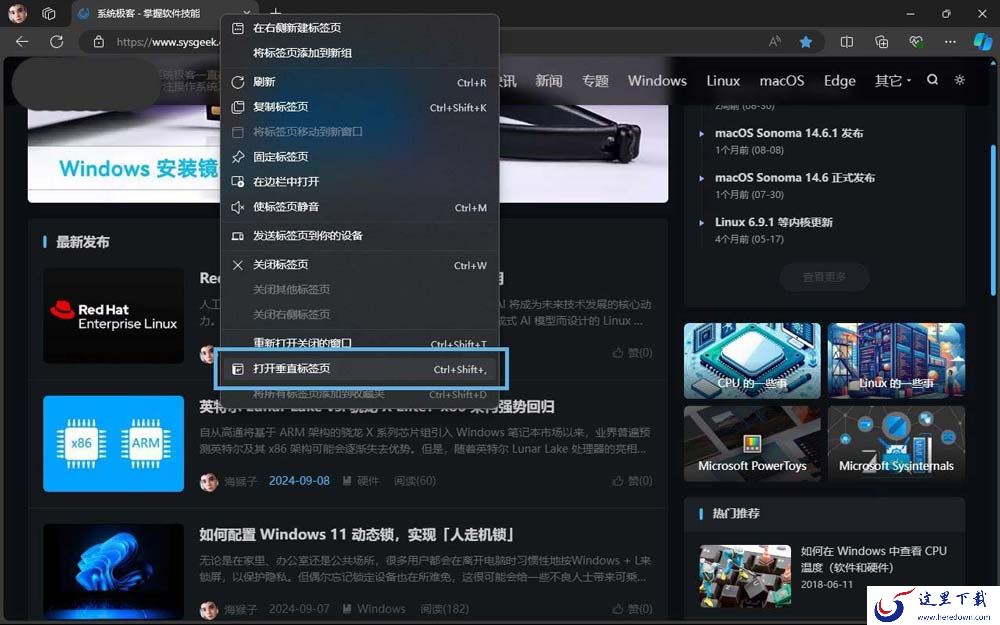1000x625 pixels.
Task: Choose 使标签页静音 menu entry
Action: [x=360, y=207]
